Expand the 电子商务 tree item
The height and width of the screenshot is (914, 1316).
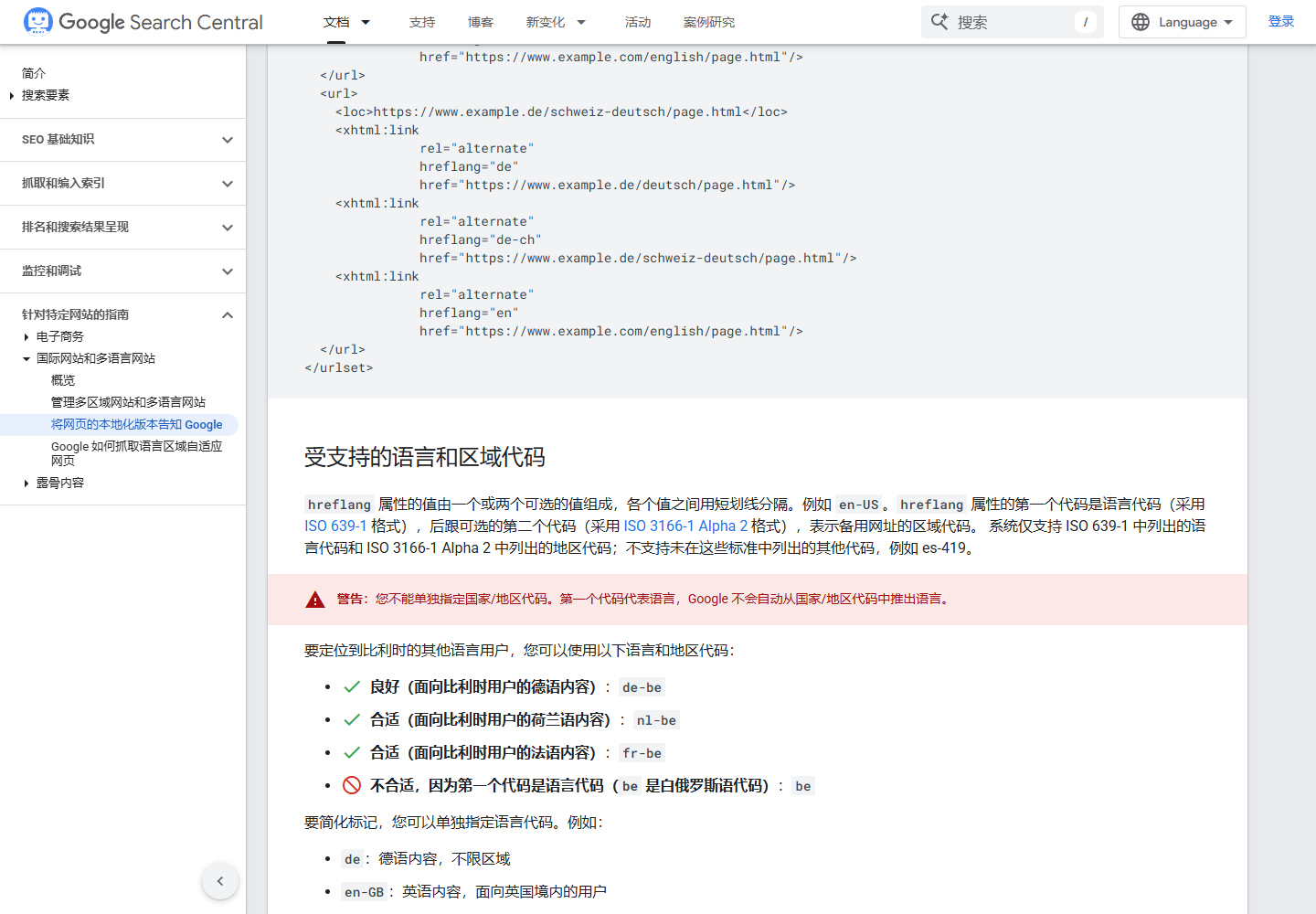(27, 336)
